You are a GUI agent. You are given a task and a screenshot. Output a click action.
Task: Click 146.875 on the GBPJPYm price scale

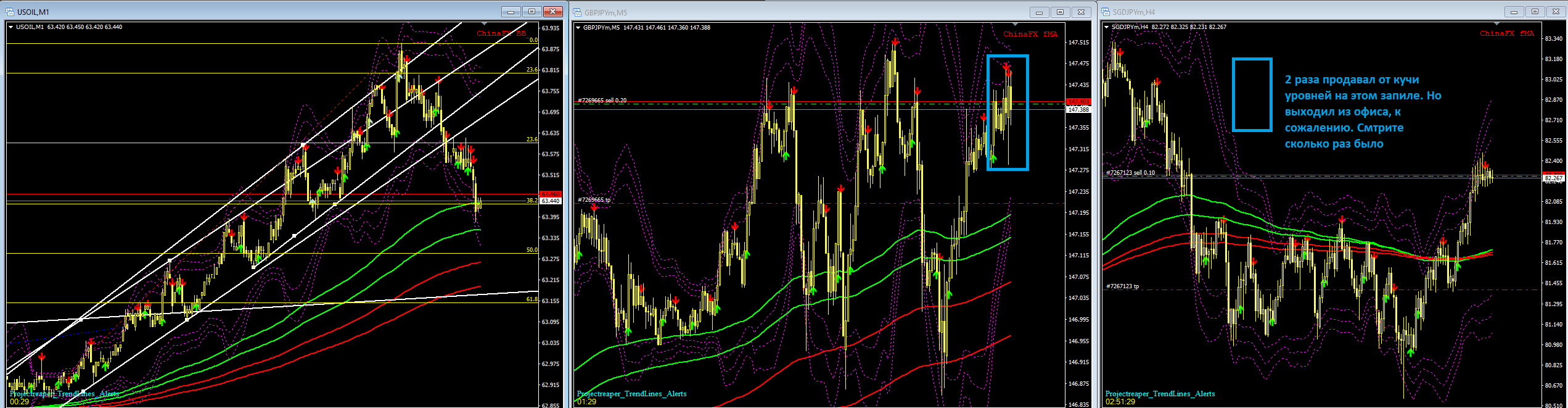(1079, 384)
